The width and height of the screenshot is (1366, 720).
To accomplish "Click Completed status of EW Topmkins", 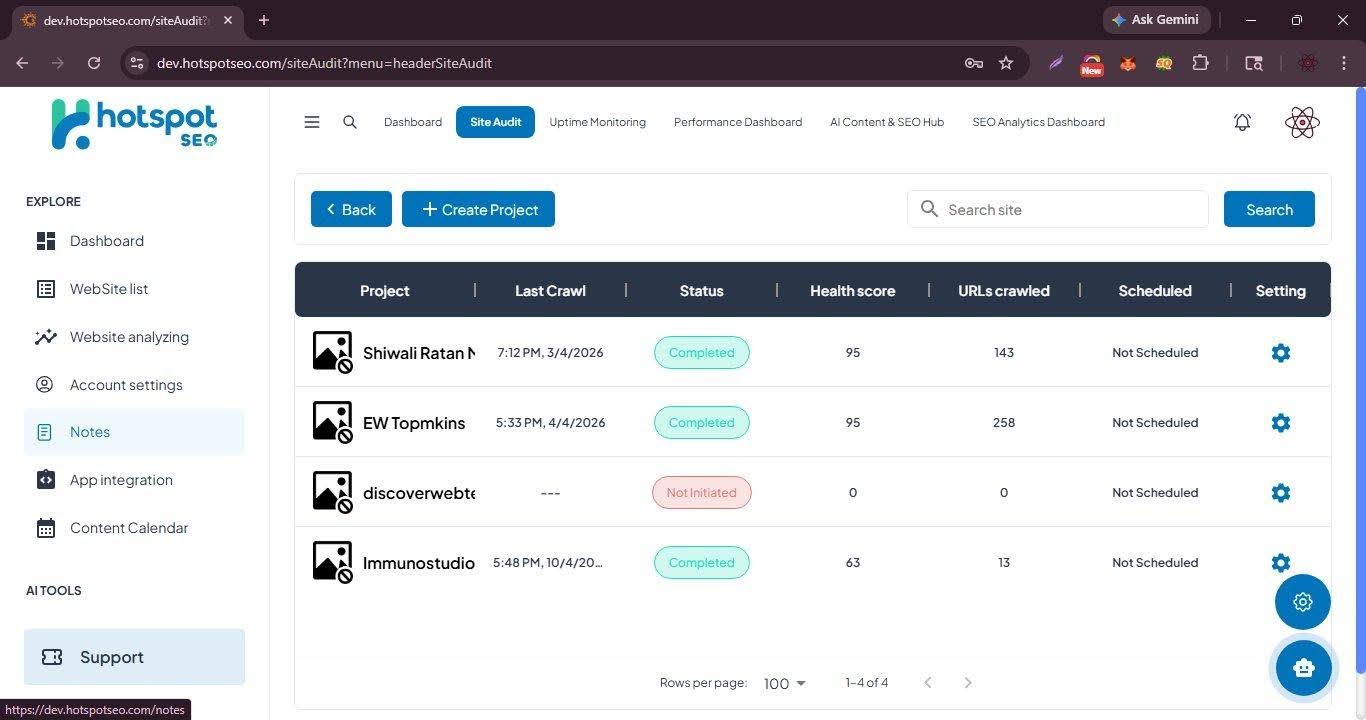I will pyautogui.click(x=701, y=422).
